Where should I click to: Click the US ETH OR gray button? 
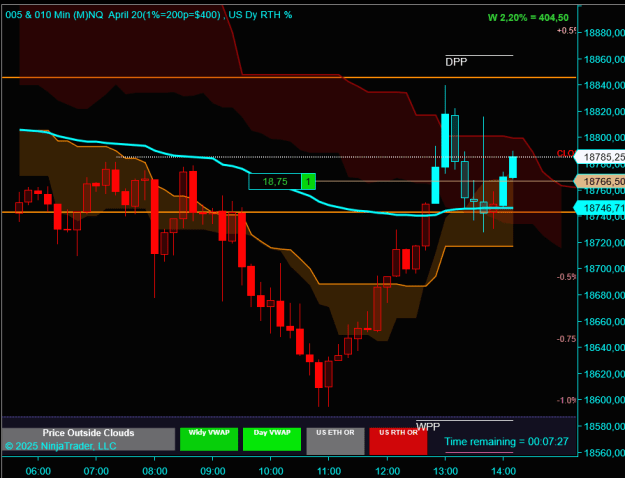(x=335, y=441)
